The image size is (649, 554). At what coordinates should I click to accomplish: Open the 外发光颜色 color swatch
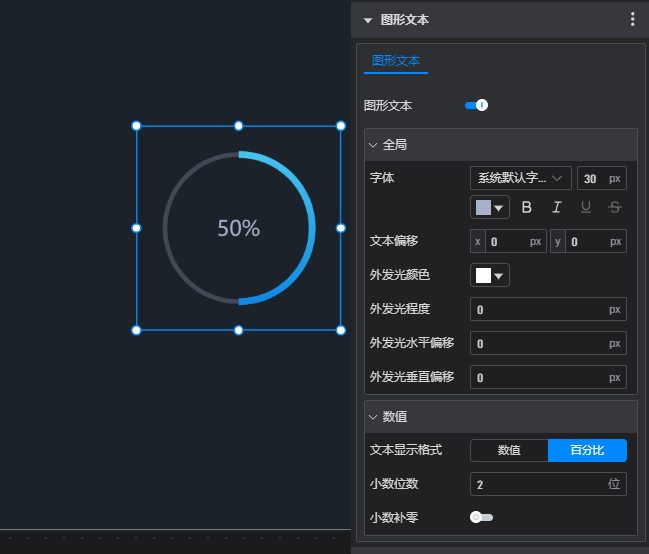click(x=490, y=275)
